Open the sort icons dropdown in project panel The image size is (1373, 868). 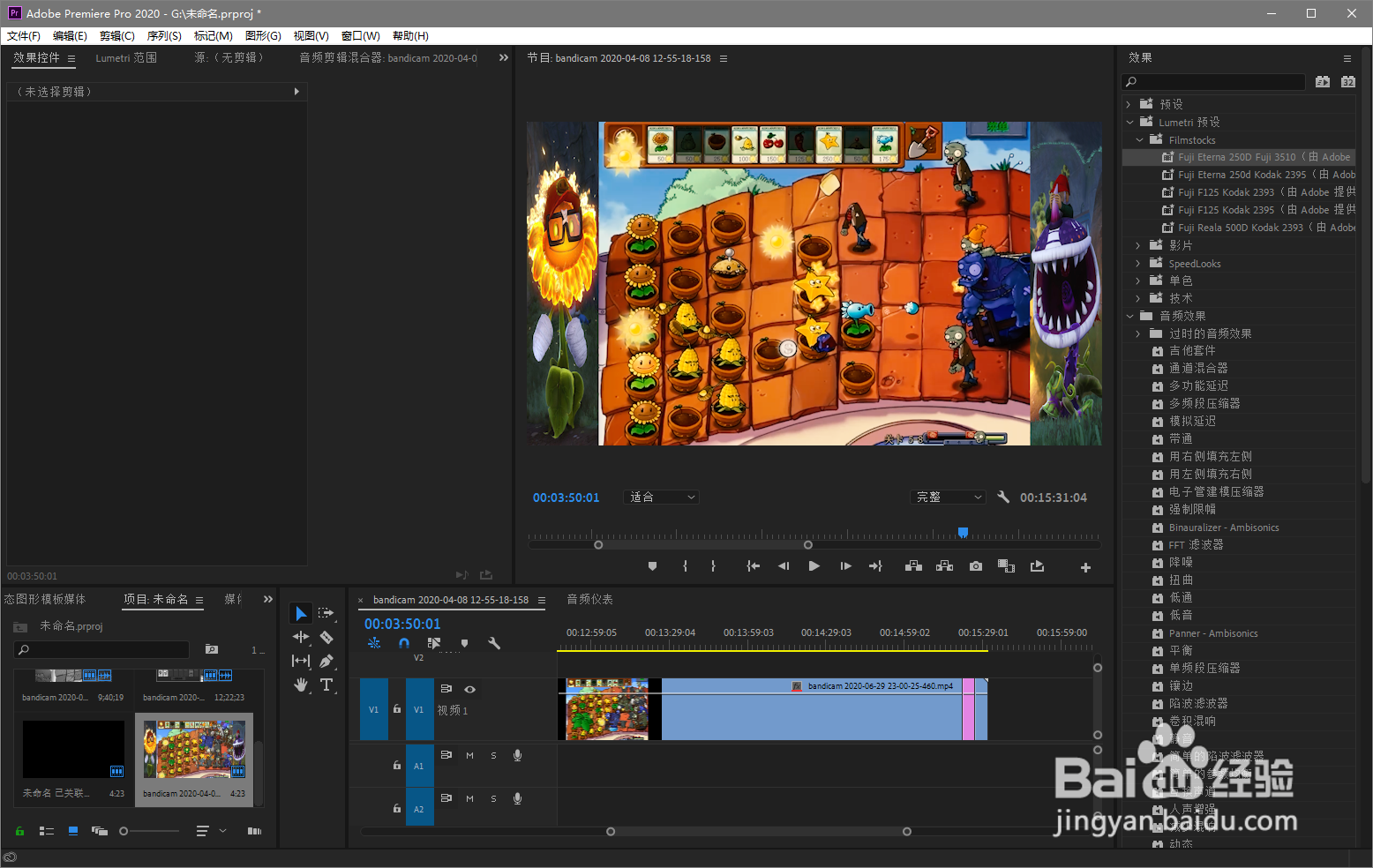coord(210,831)
